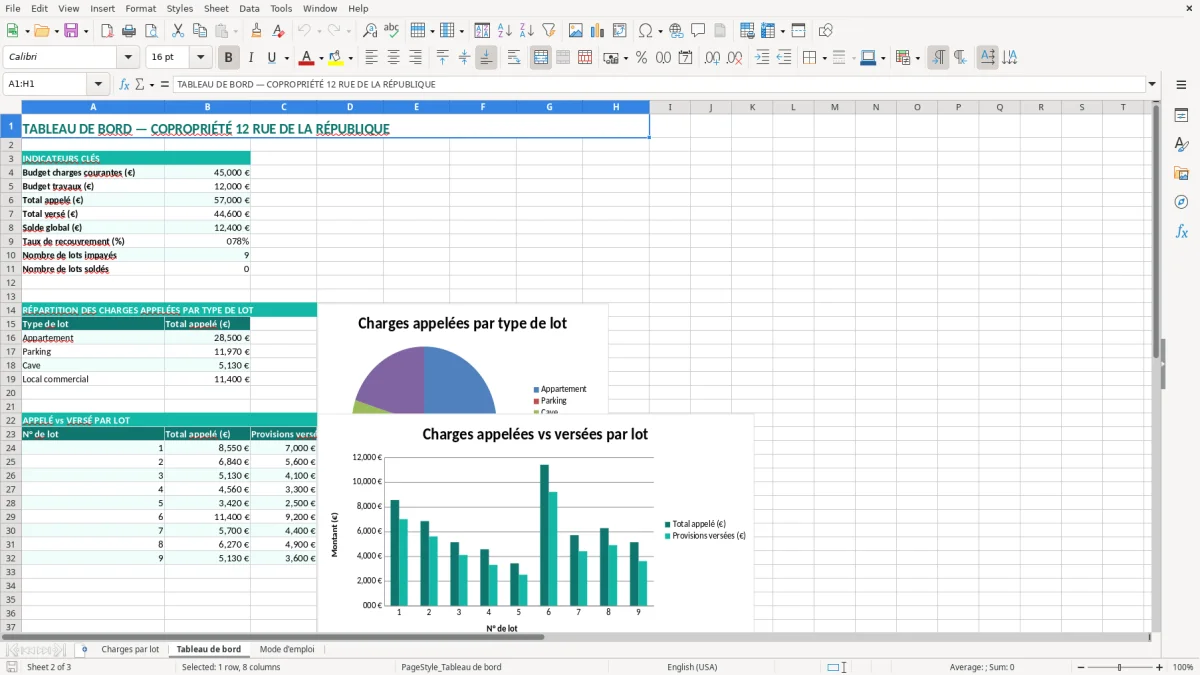The height and width of the screenshot is (675, 1200).
Task: Open the Styles menu
Action: (x=180, y=8)
